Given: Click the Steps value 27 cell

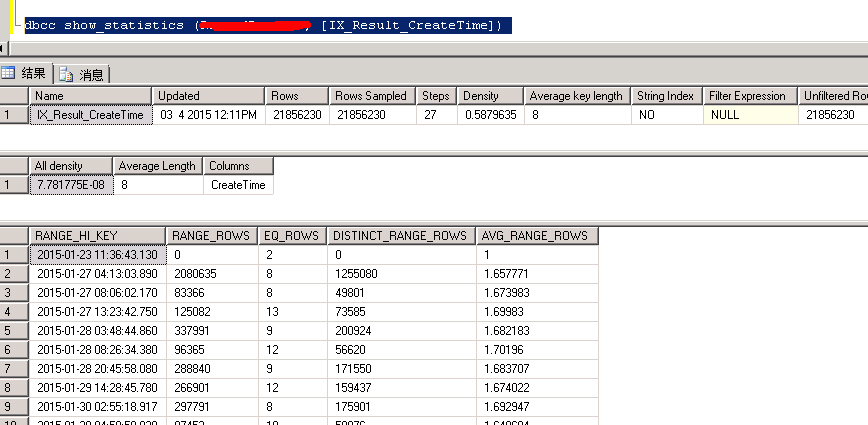Looking at the screenshot, I should pyautogui.click(x=436, y=115).
